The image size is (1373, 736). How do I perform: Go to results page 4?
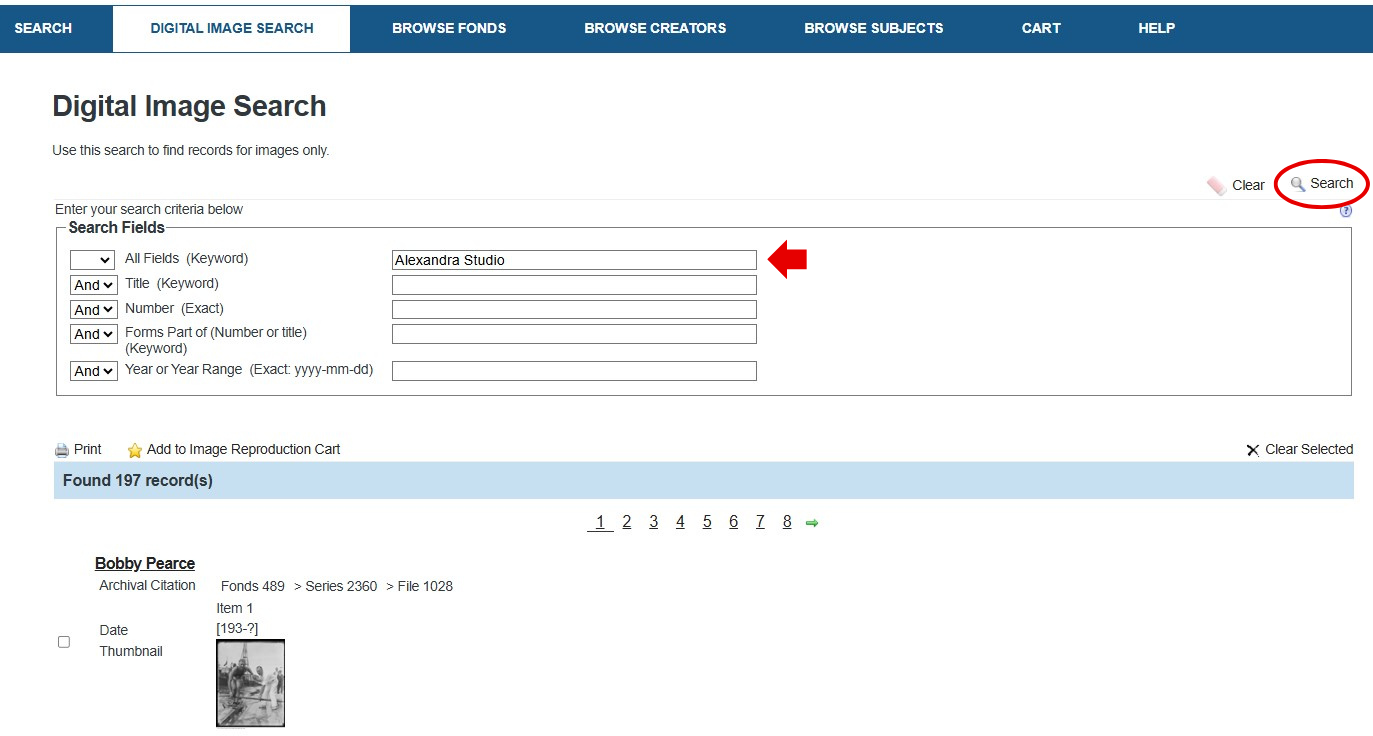tap(680, 522)
